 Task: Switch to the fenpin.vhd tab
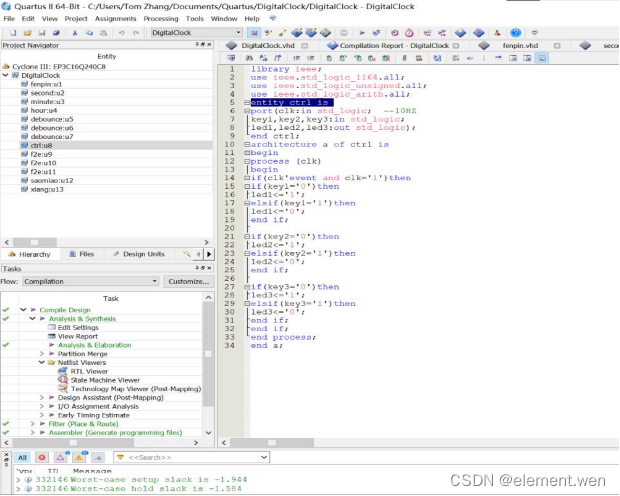click(x=520, y=46)
